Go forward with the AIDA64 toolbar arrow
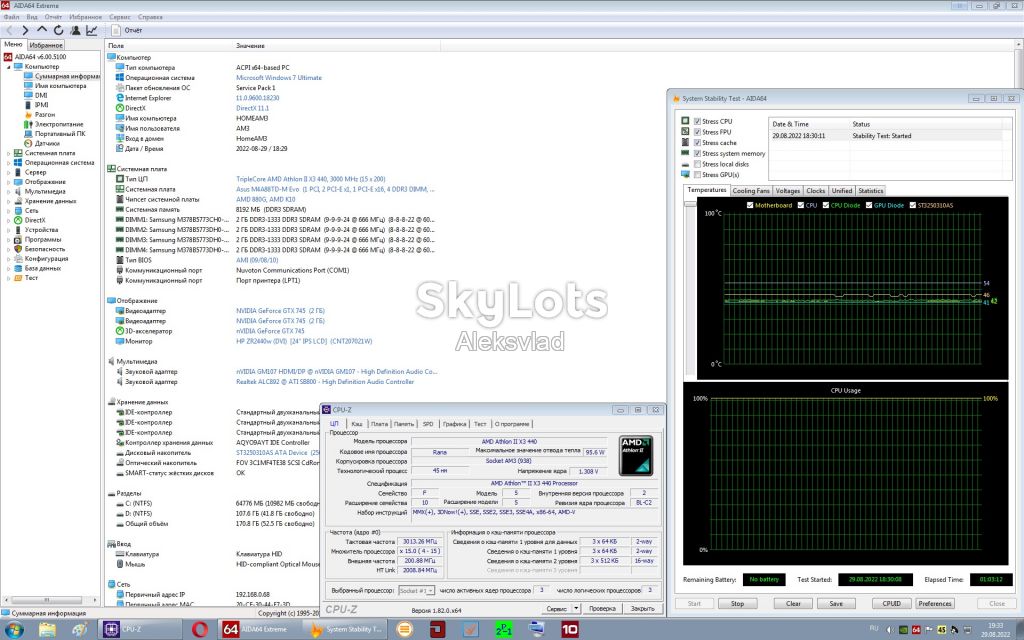This screenshot has width=1024, height=640. (25, 30)
